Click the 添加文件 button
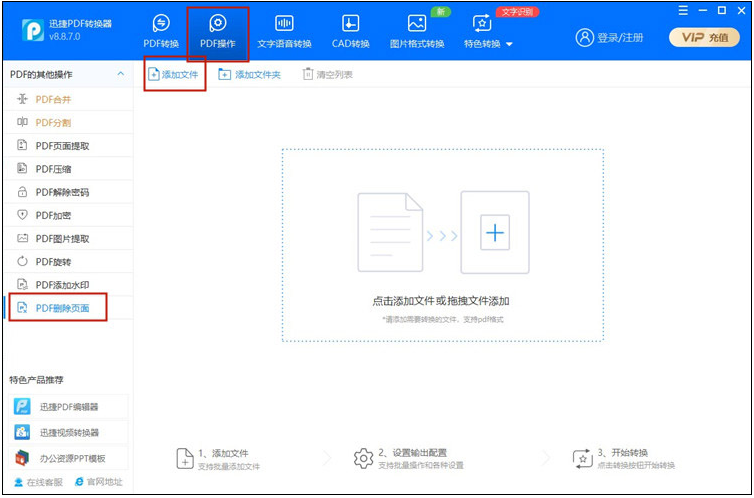Screen dimensions: 754x498 pyautogui.click(x=173, y=75)
